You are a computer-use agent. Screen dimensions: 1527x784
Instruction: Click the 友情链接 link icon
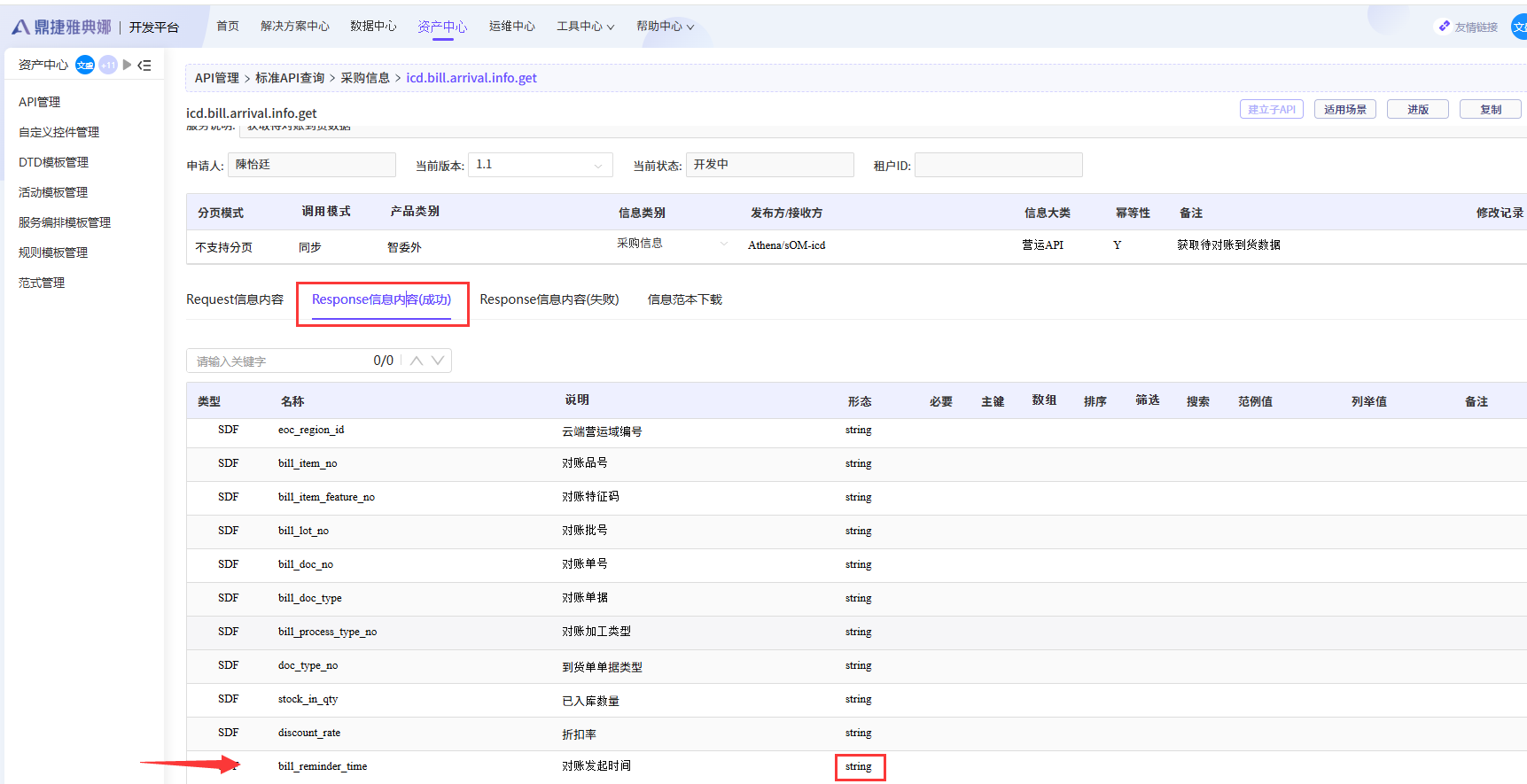(1445, 27)
